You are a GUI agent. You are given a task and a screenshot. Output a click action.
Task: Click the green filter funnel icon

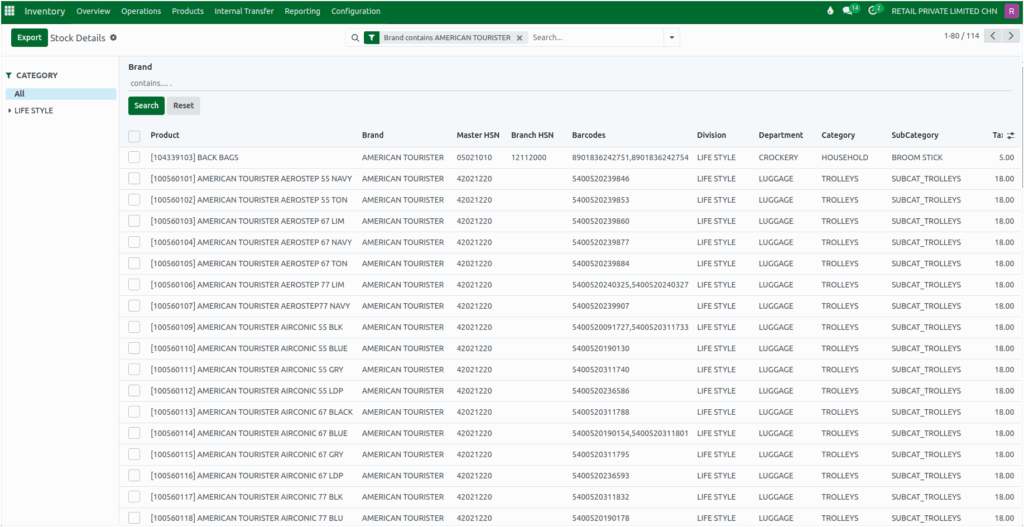click(x=372, y=38)
